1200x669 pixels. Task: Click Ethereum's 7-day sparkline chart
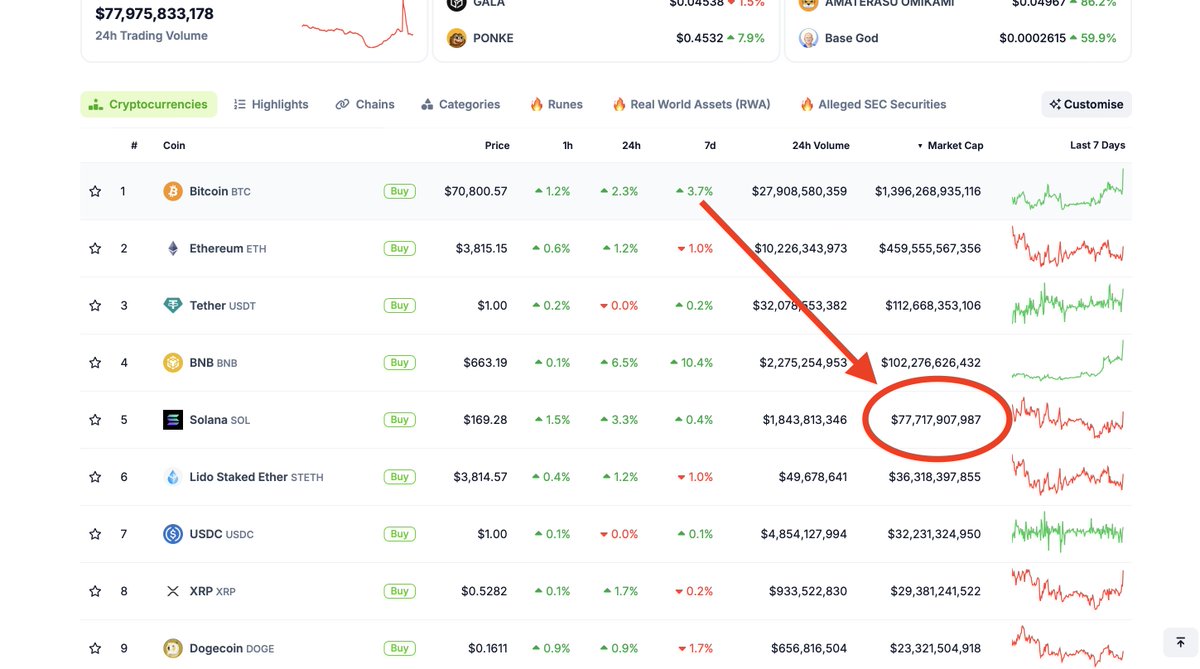(1067, 248)
